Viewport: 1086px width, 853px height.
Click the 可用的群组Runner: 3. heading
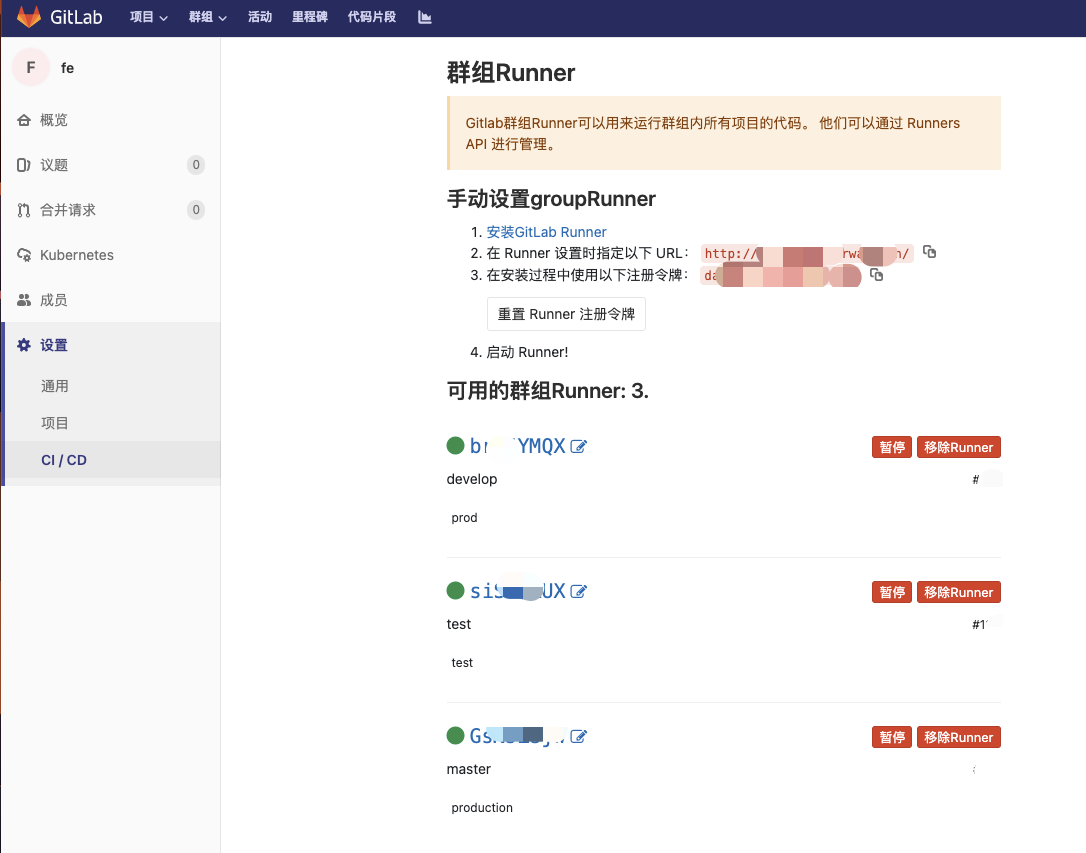click(x=547, y=391)
